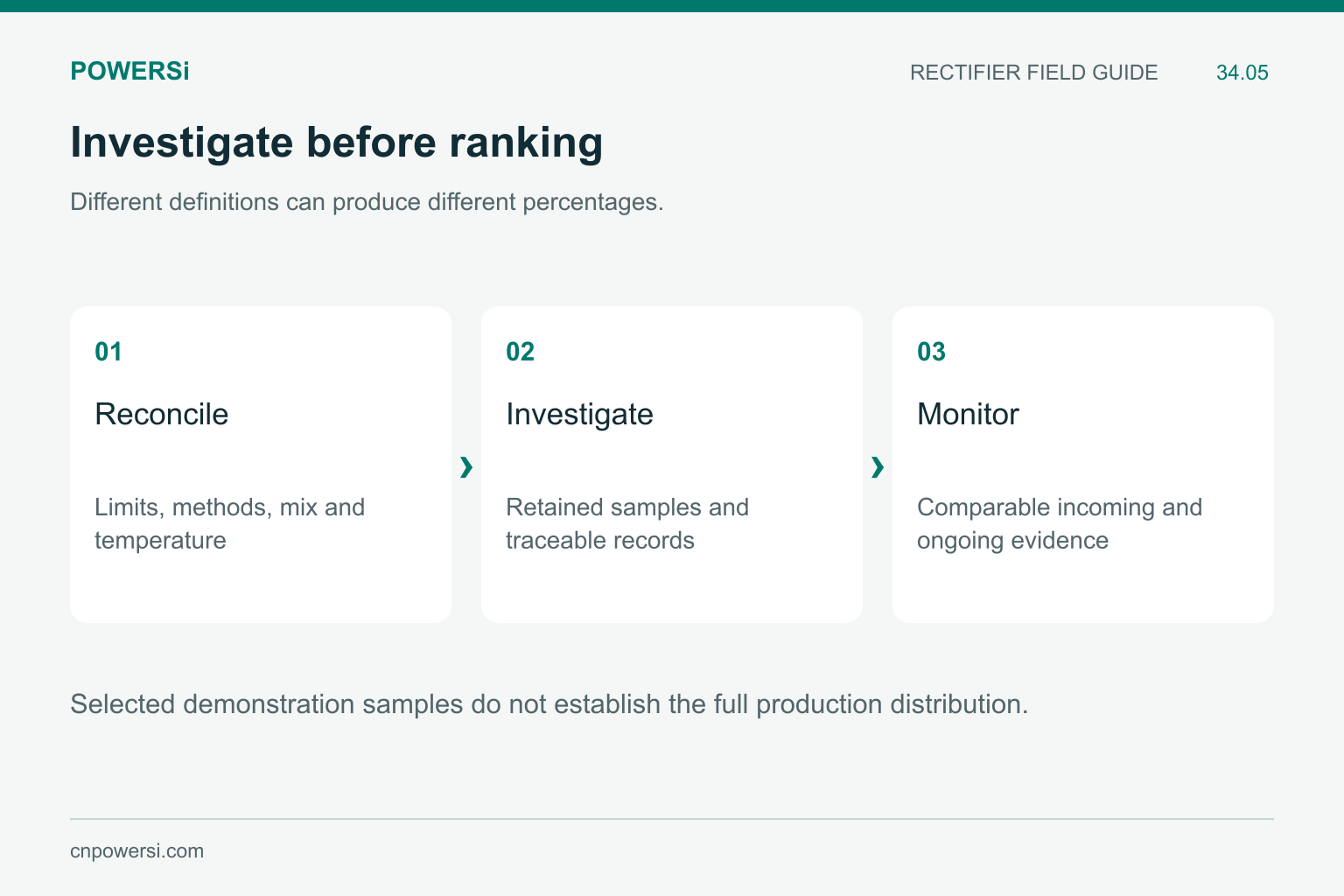Select the "Investigate" step heading in card 02
The width and height of the screenshot is (1344, 896).
point(579,414)
